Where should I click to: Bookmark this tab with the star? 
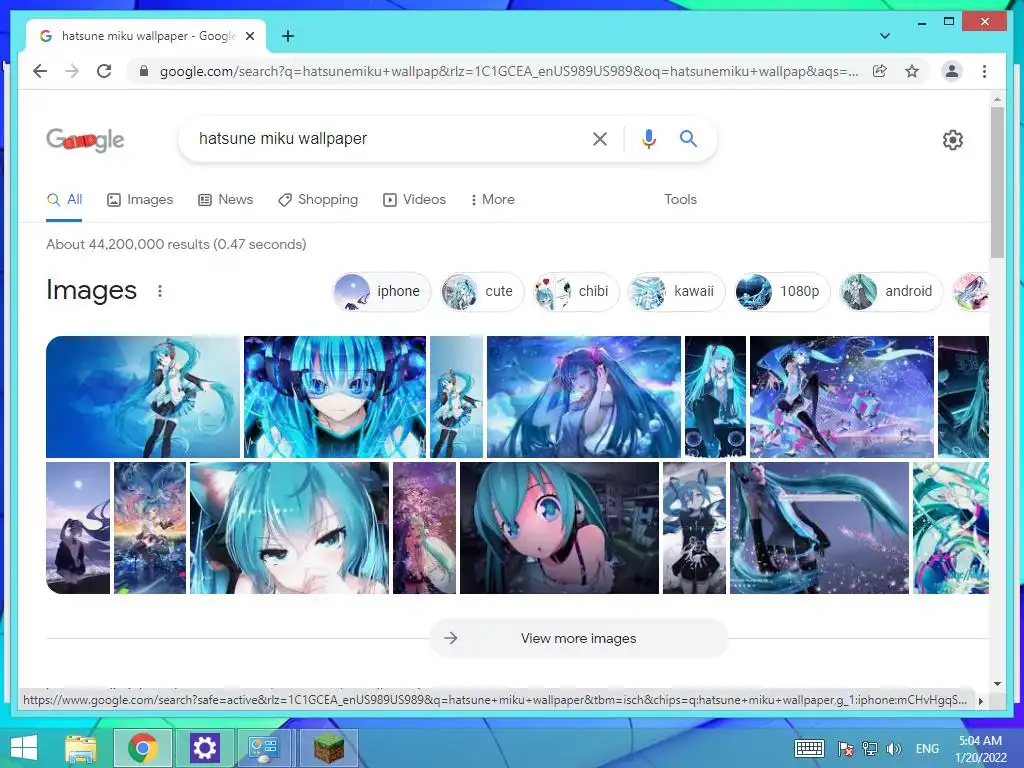coord(912,71)
